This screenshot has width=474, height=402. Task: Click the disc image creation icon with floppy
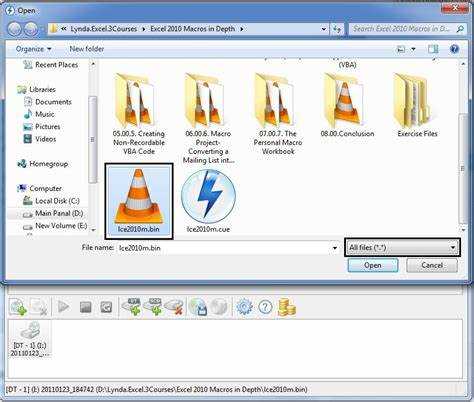[x=198, y=307]
